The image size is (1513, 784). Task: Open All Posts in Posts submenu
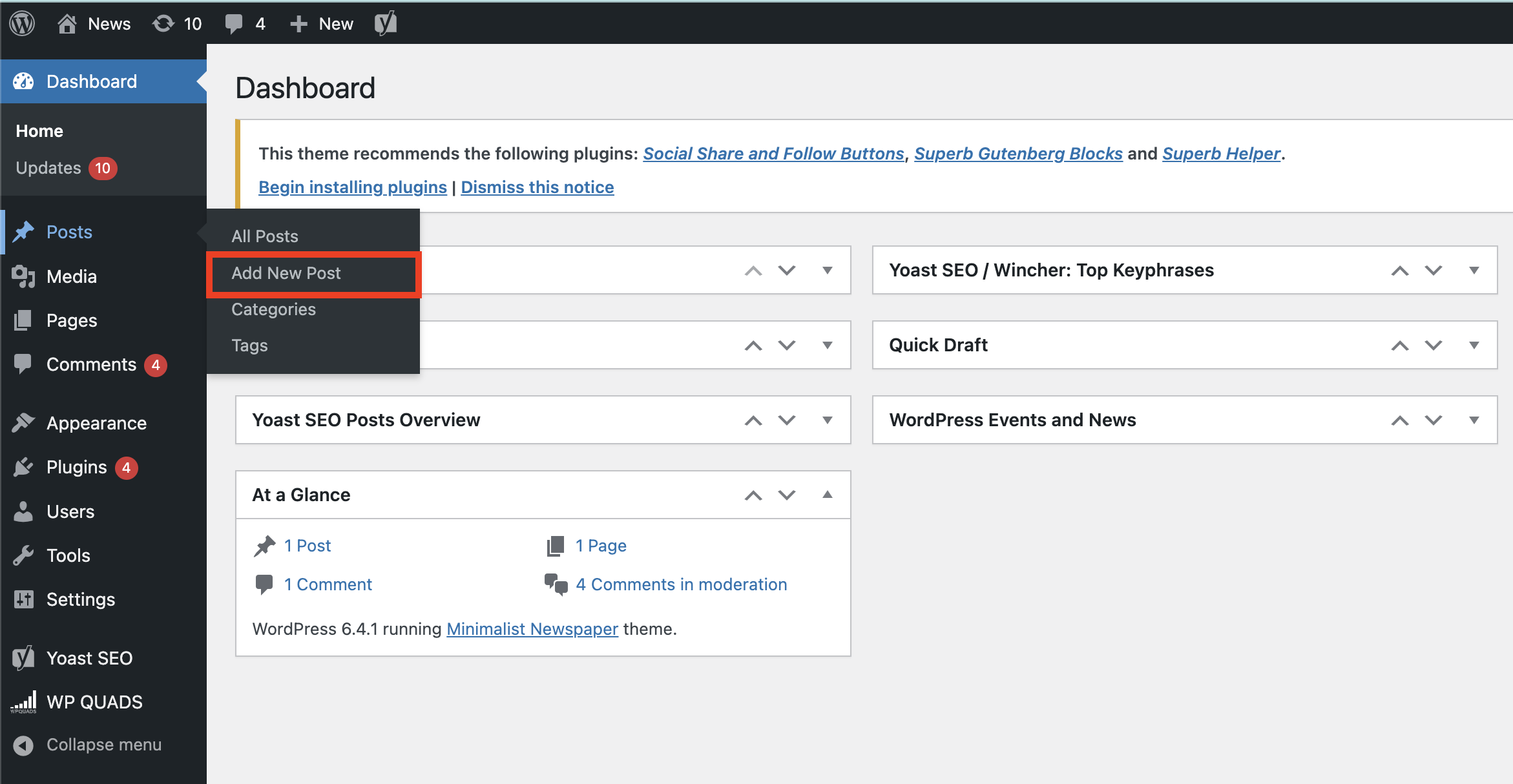pyautogui.click(x=265, y=236)
